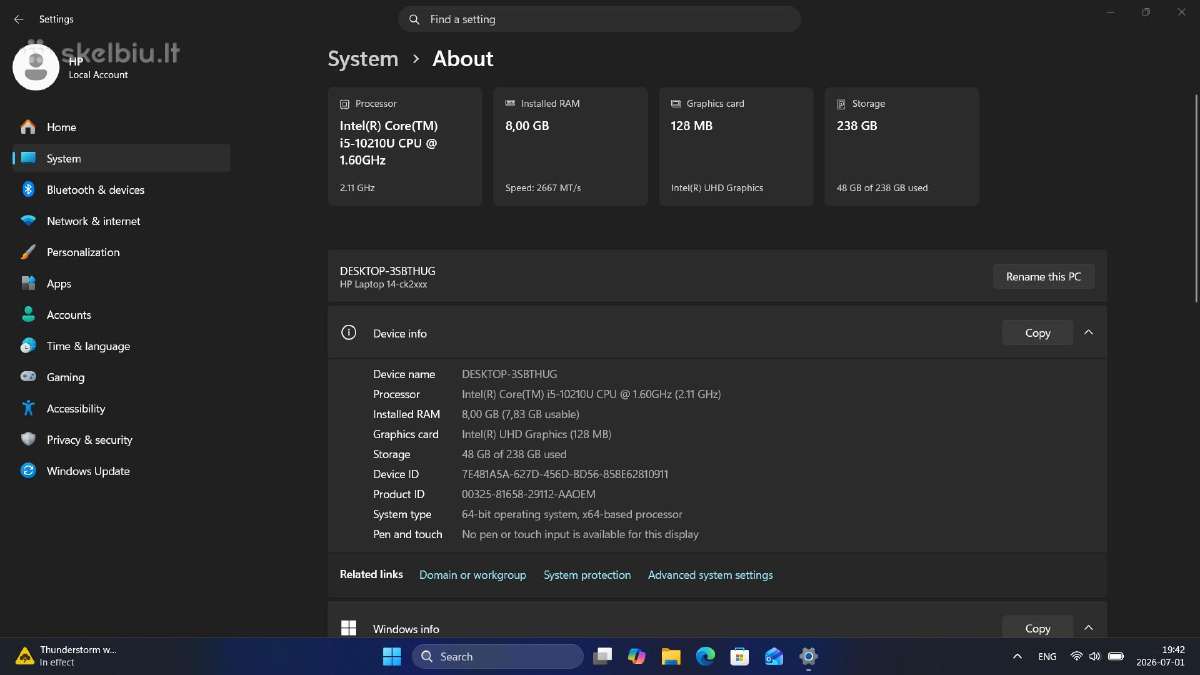Screen dimensions: 1200x675
Task: Go to System in the breadcrumb
Action: (x=363, y=59)
